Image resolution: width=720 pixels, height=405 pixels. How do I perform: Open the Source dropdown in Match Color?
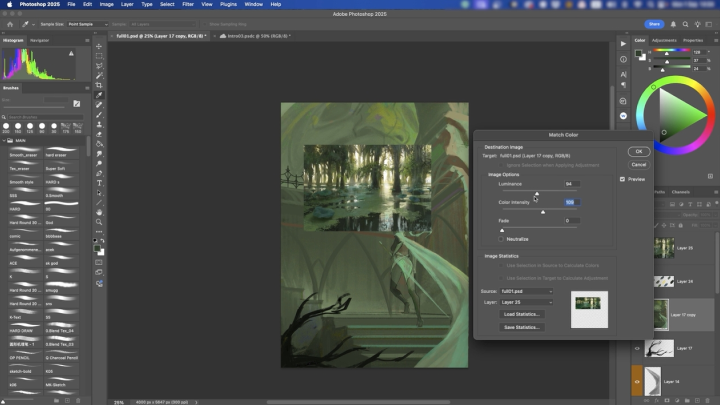coord(526,291)
